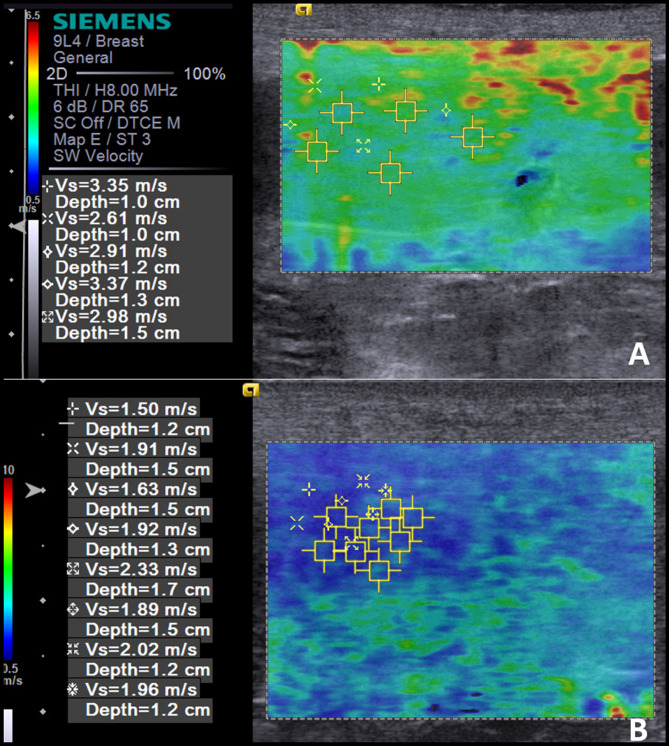This screenshot has width=669, height=746.
Task: Click the 'Vs=1.89 m/s' reading
Action: coord(141,609)
